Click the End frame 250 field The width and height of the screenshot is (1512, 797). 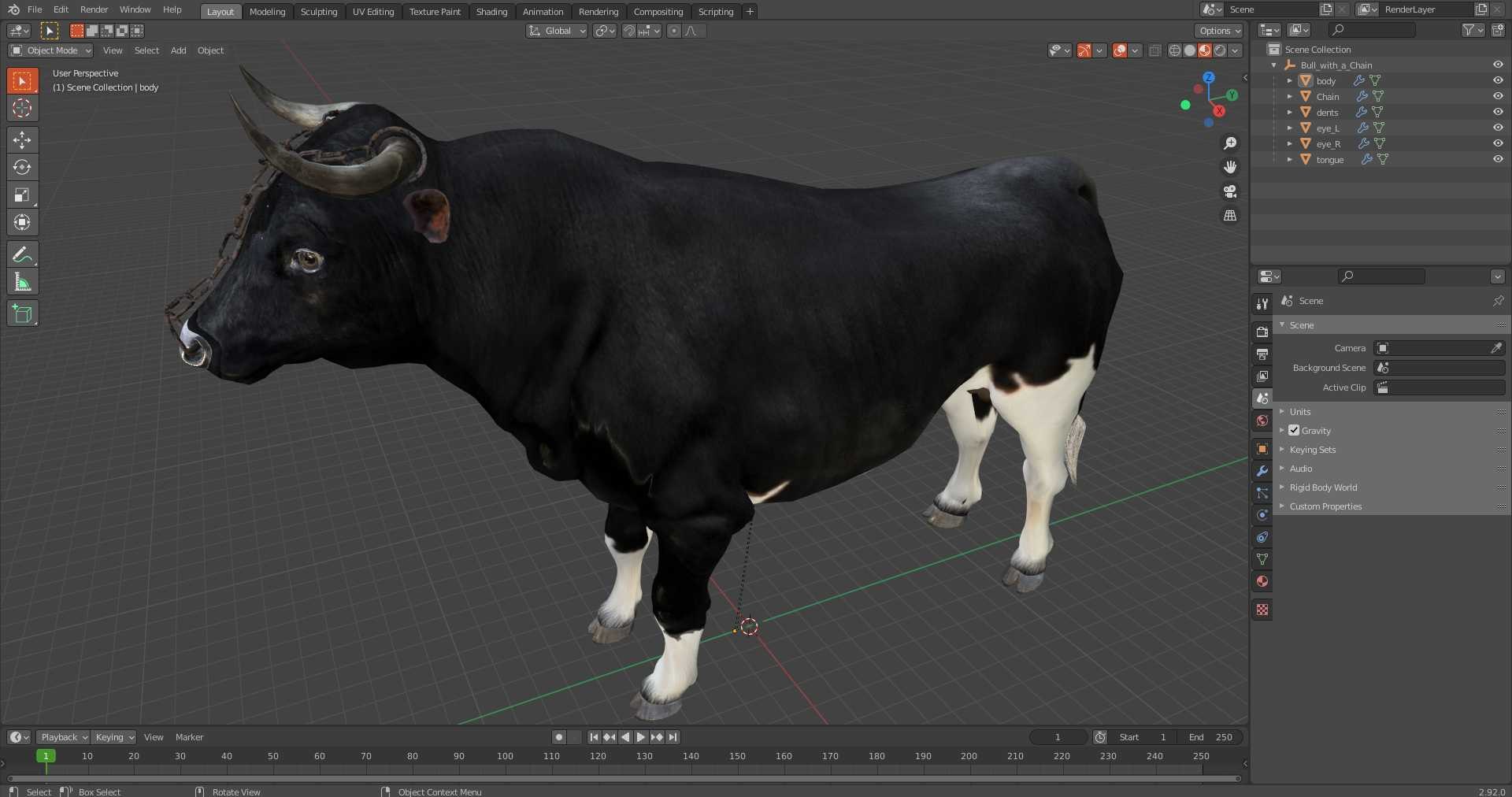coord(1211,737)
